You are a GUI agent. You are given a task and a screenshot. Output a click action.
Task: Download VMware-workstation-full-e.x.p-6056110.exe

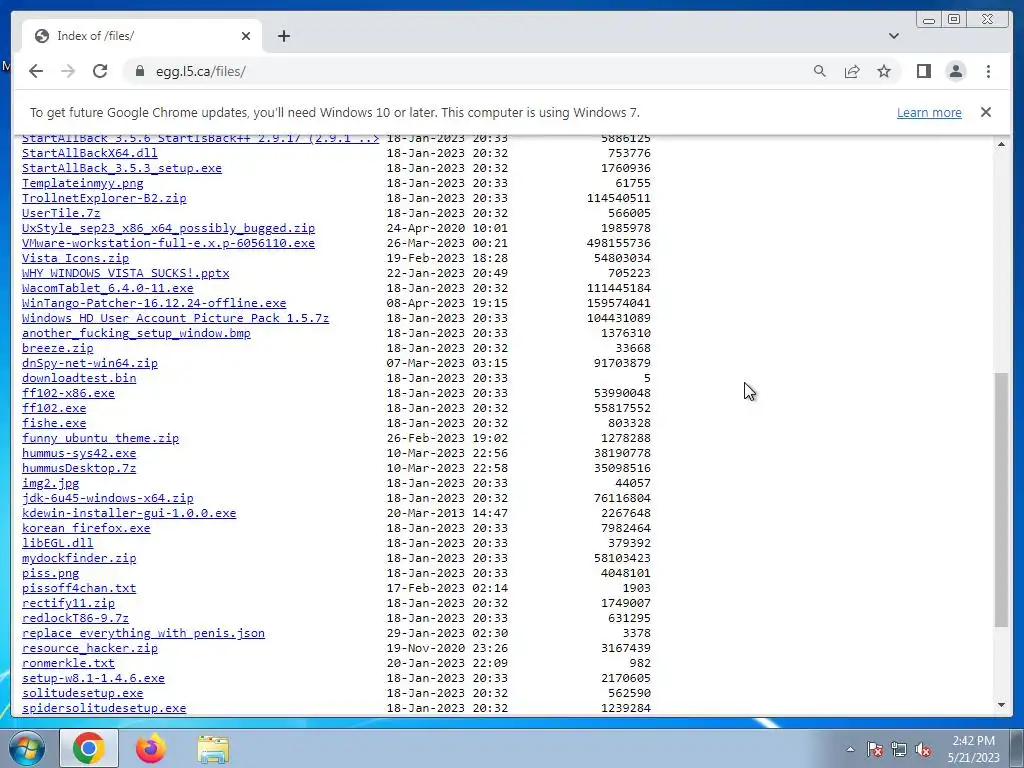[168, 243]
